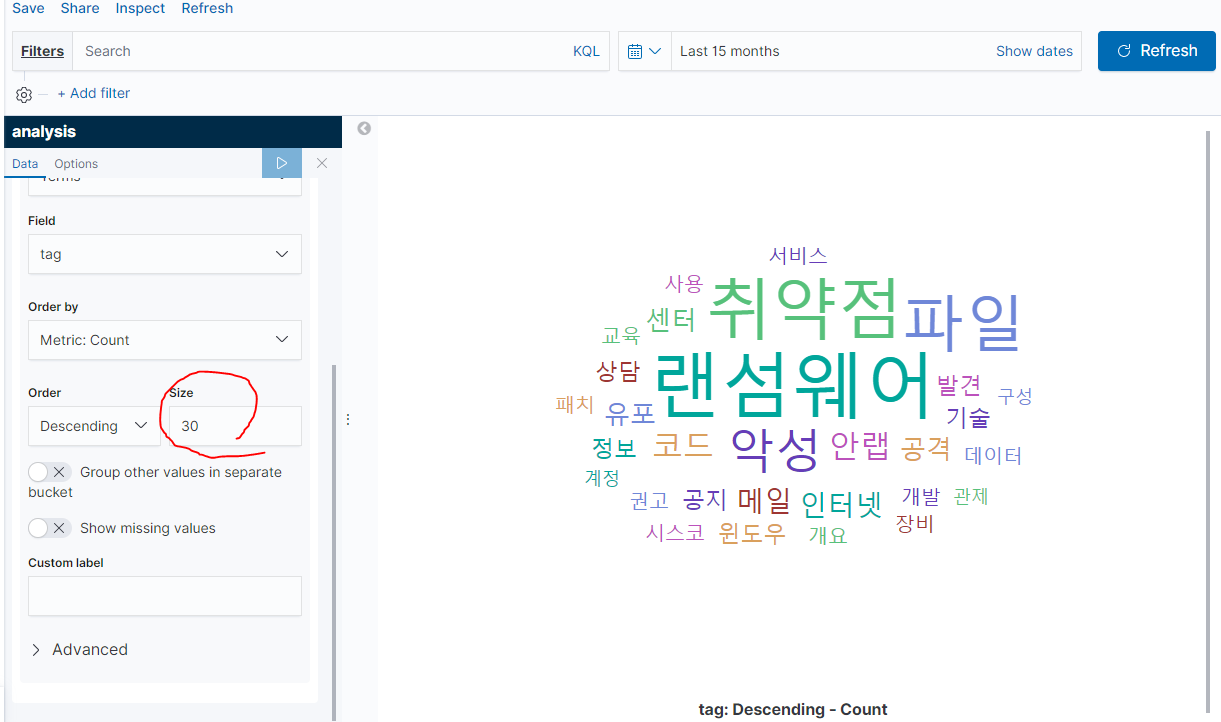Screen dimensions: 1221x722
Task: Click the Last 15 months time range
Action: coord(730,51)
